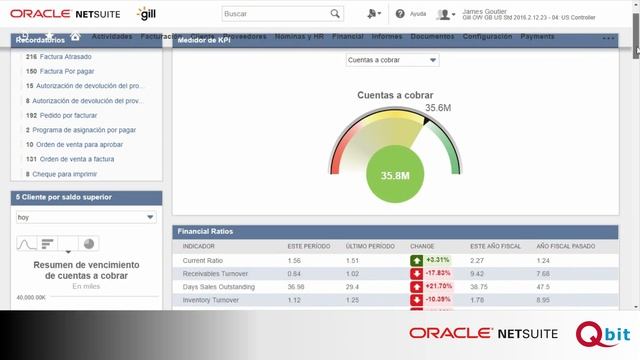The height and width of the screenshot is (360, 640).
Task: Open 131 Orden de venta a factura
Action: coord(70,159)
